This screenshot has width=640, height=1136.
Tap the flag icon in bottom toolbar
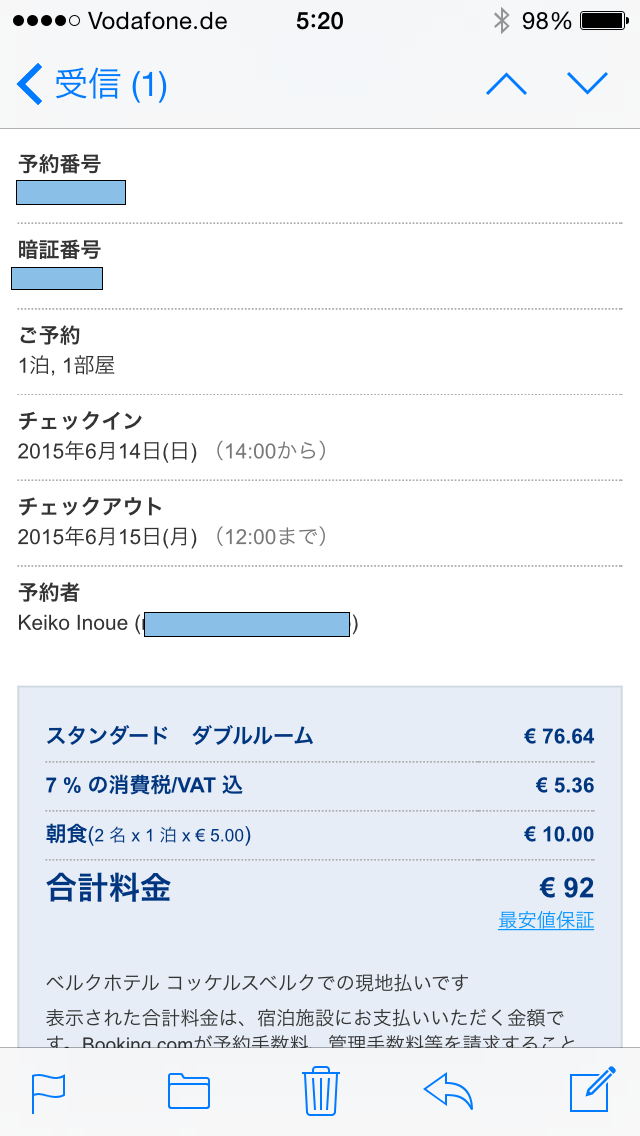48,1091
